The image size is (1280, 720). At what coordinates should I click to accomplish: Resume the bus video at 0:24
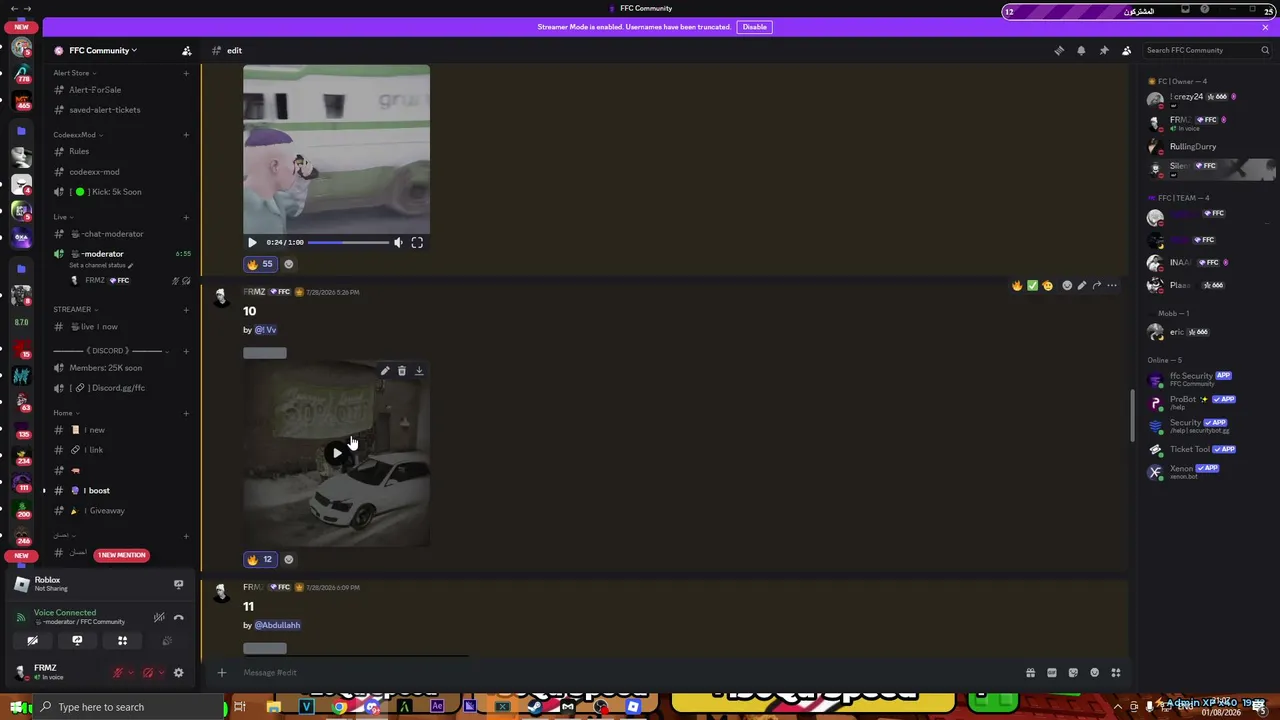(252, 242)
